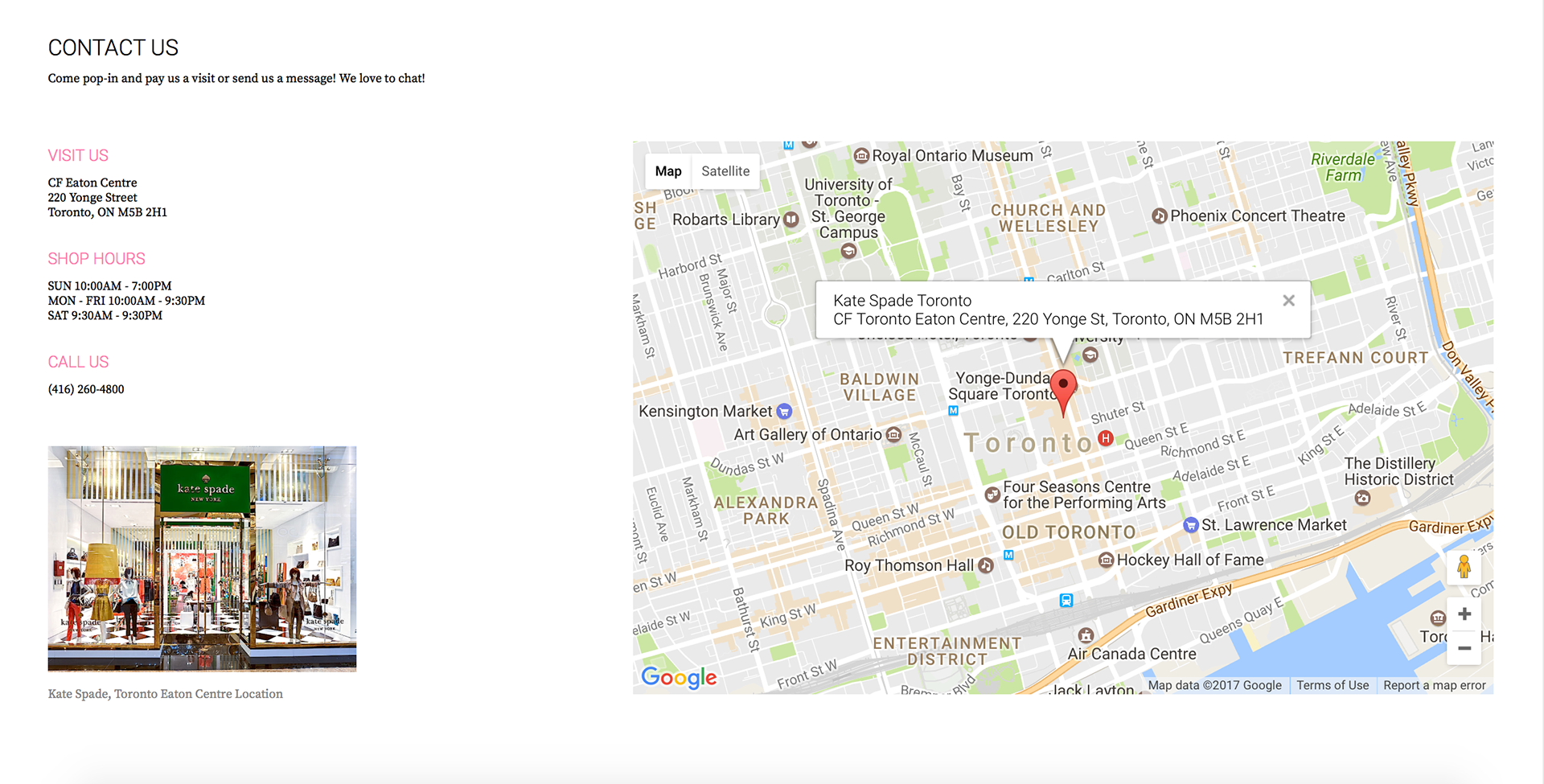
Task: Click the 'SAT 9:30AM - 9:30PM' hours line
Action: [x=105, y=315]
